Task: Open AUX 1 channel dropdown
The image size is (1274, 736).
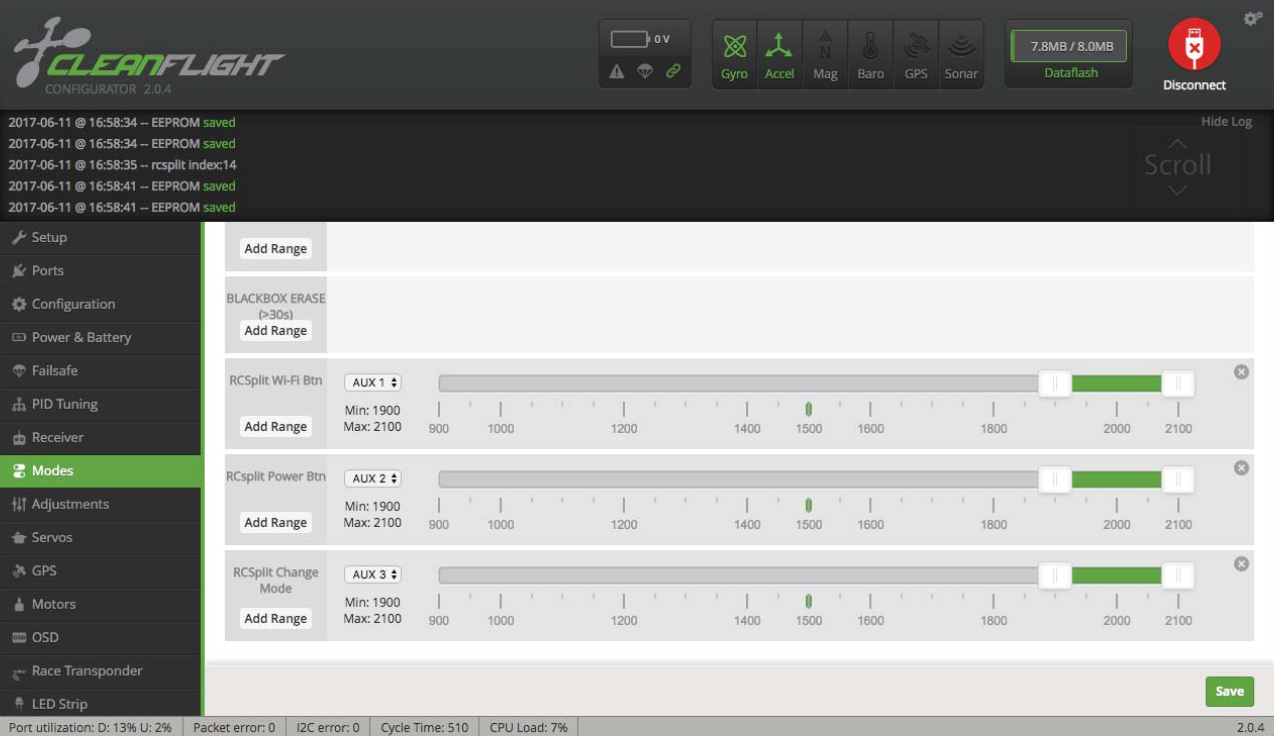Action: click(373, 383)
